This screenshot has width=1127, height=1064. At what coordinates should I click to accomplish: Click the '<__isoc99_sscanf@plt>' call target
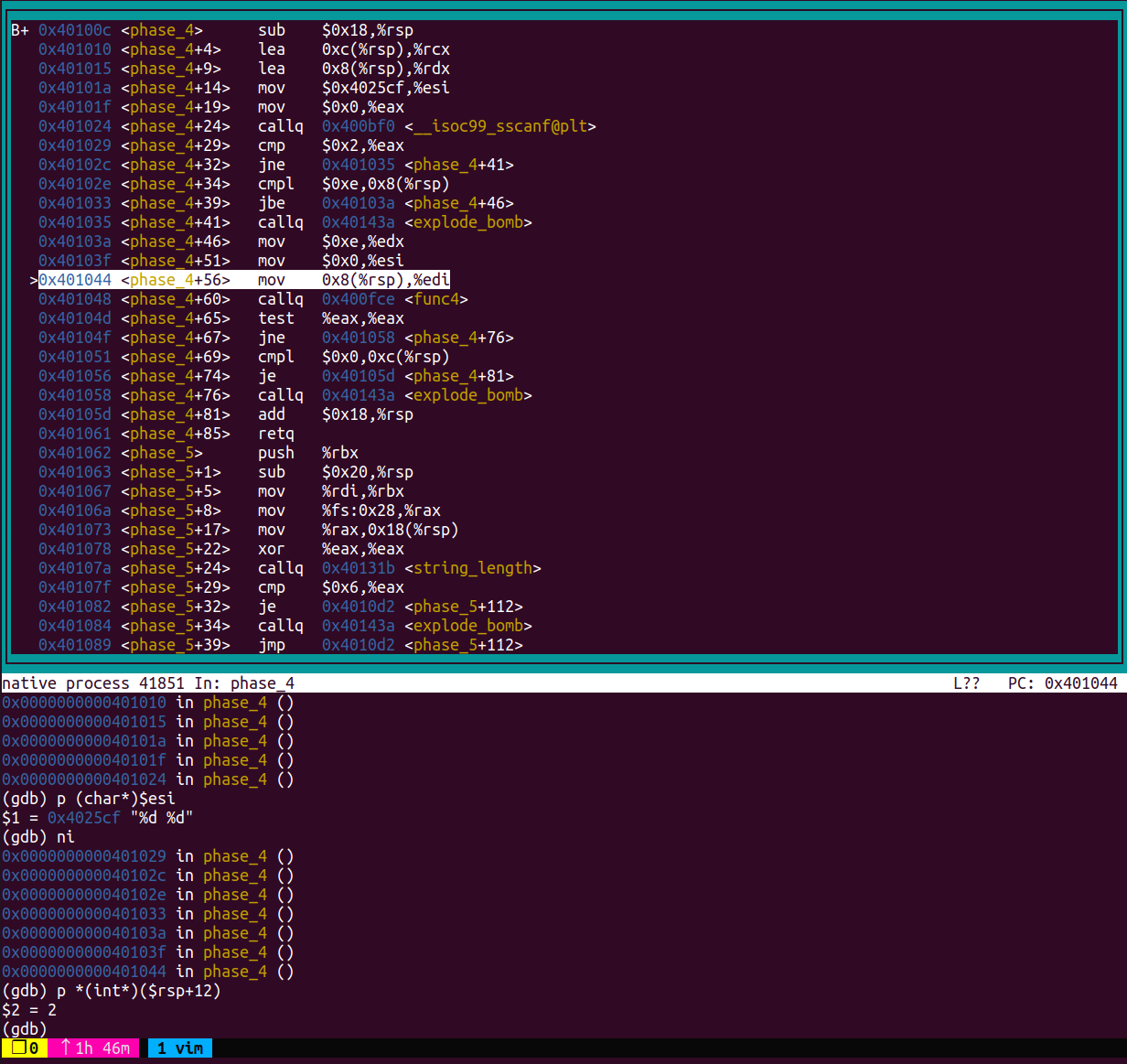coord(500,126)
